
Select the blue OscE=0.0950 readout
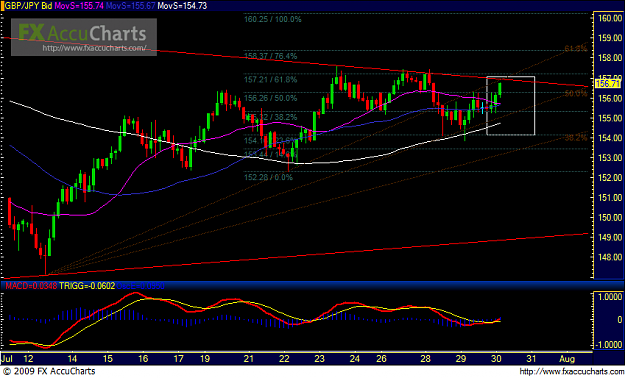point(141,286)
